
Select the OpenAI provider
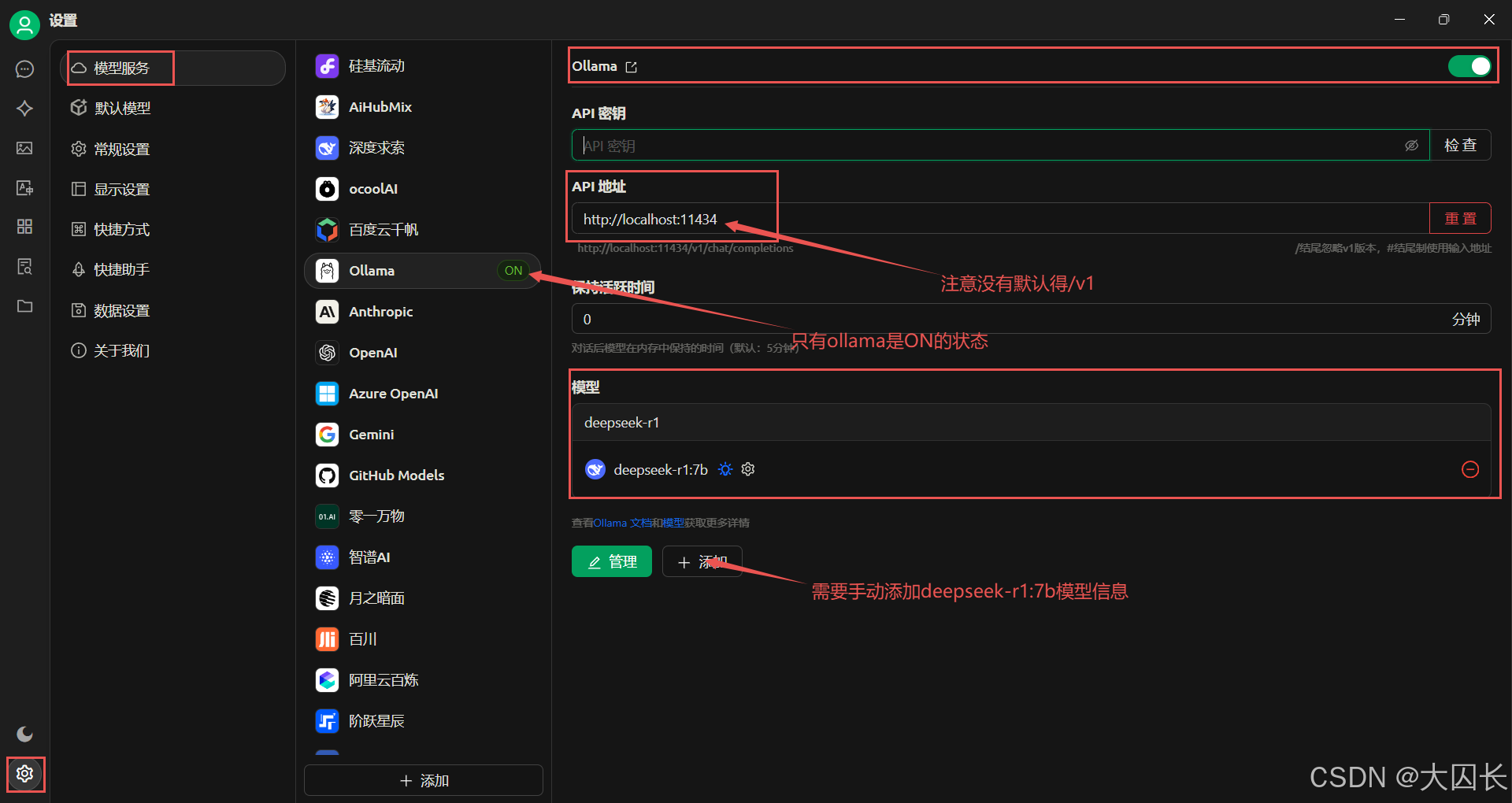[x=422, y=353]
